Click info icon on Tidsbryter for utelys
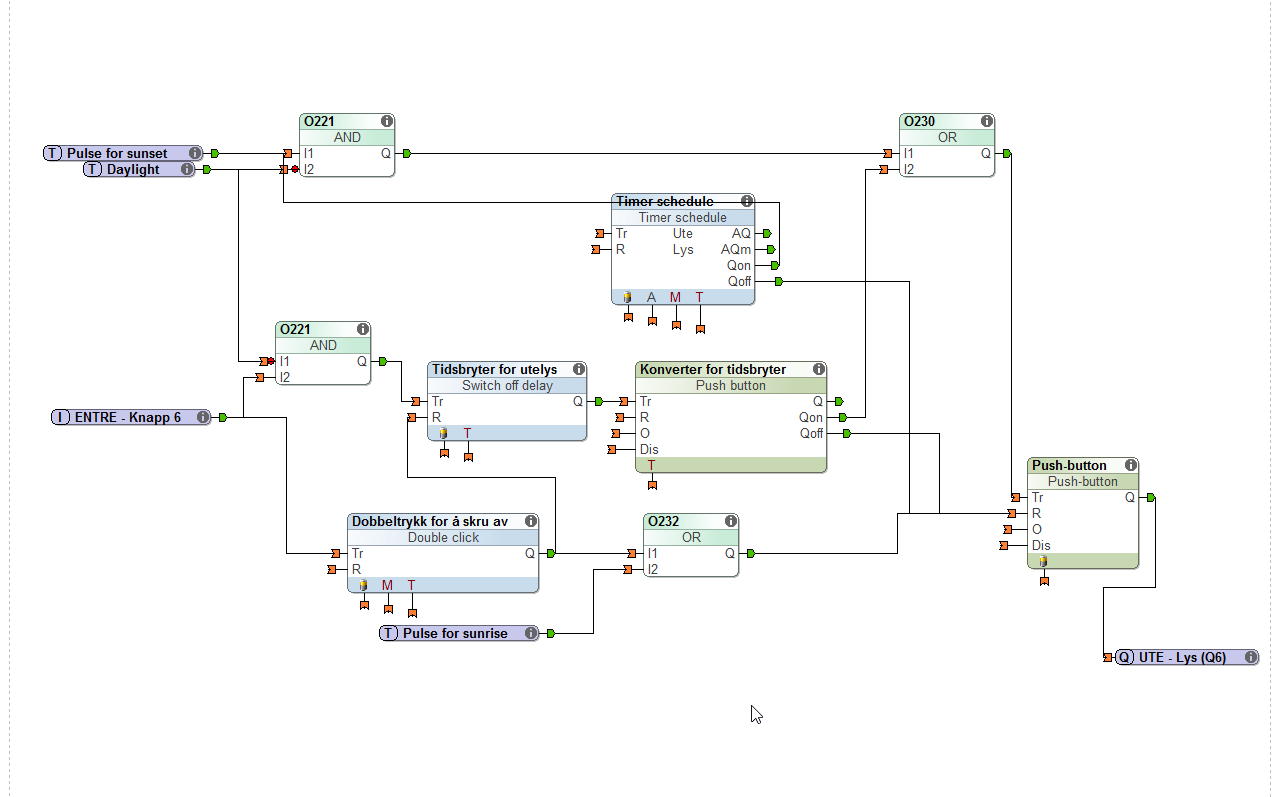The height and width of the screenshot is (797, 1283). click(579, 369)
